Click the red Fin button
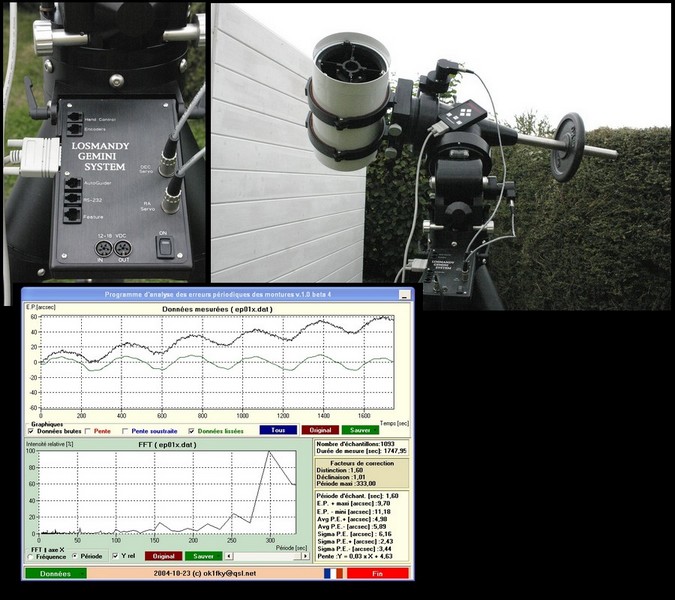This screenshot has height=600, width=675. [378, 574]
